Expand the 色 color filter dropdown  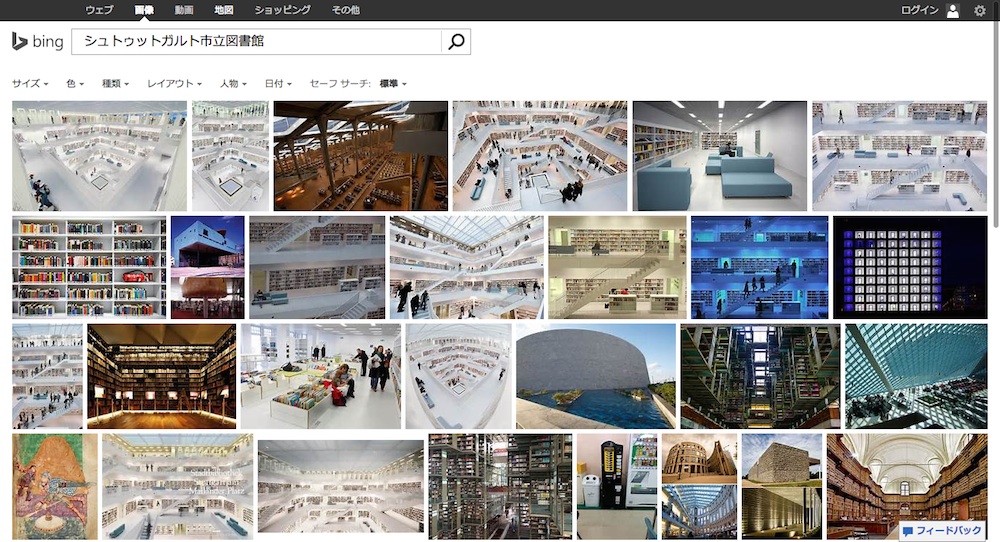(75, 84)
